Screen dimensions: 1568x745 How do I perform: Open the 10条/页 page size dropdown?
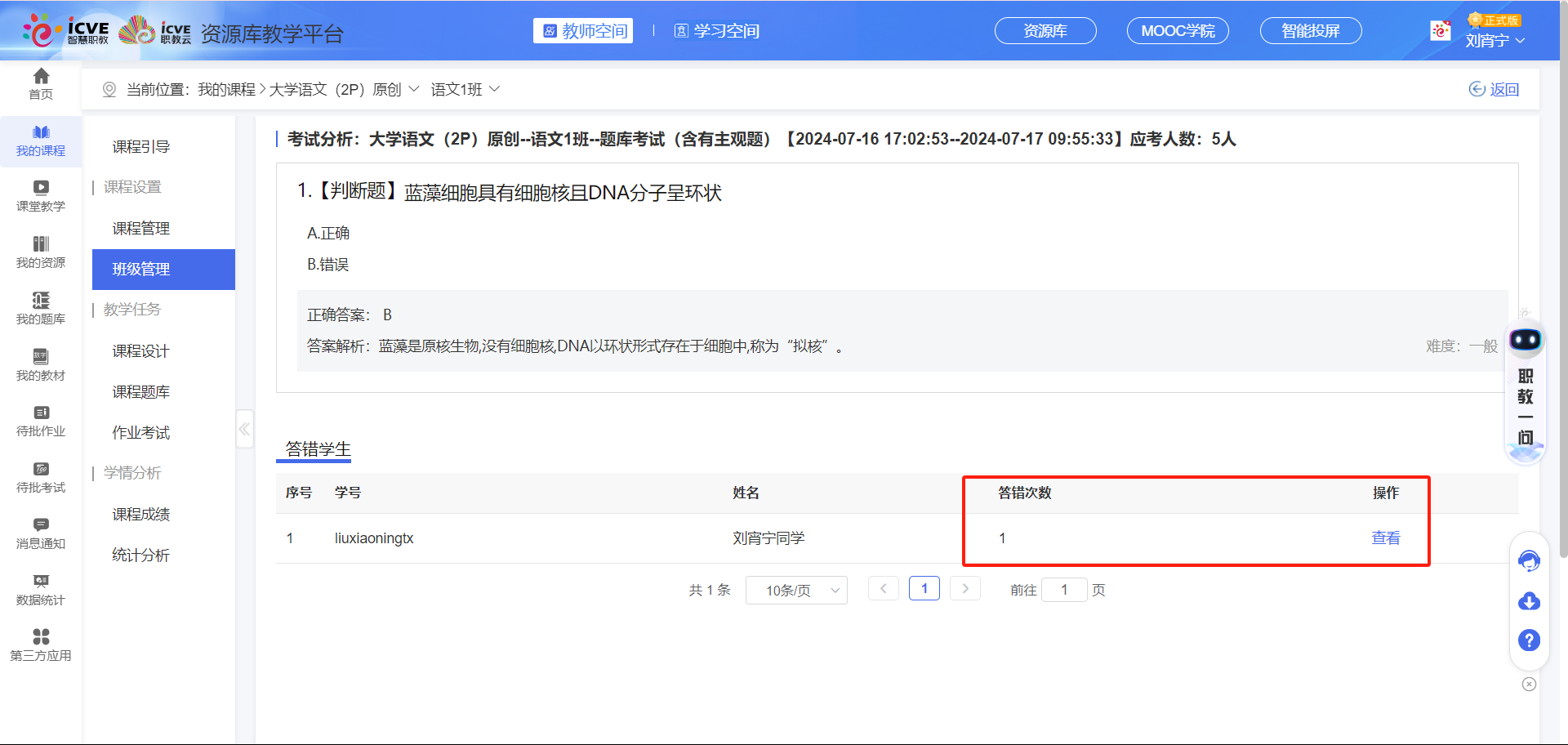pos(795,590)
